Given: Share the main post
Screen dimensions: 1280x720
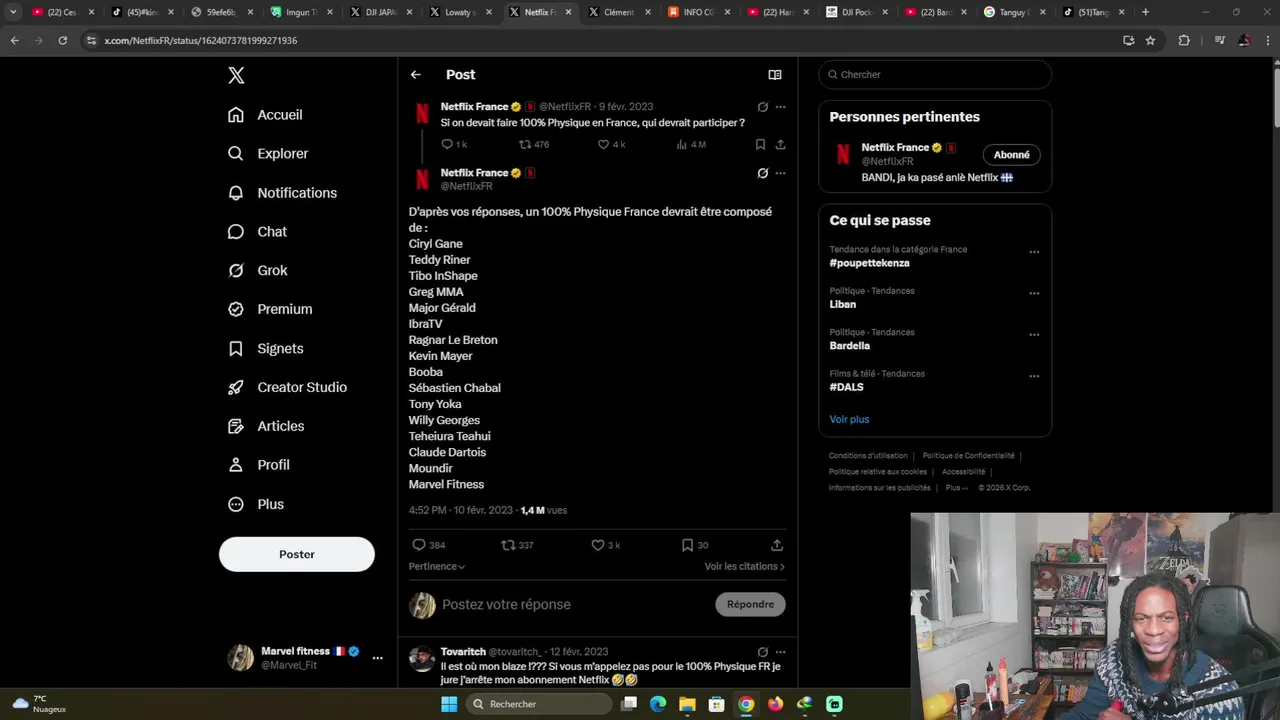Looking at the screenshot, I should [x=777, y=545].
